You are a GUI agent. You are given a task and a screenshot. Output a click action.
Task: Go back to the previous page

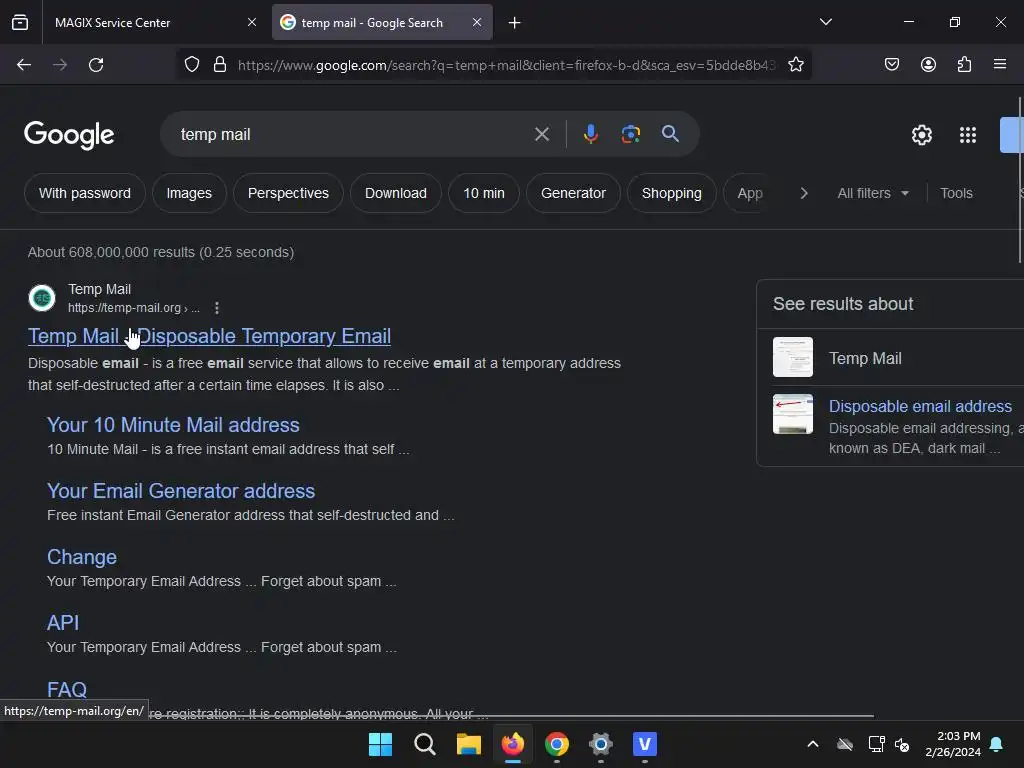pyautogui.click(x=24, y=65)
